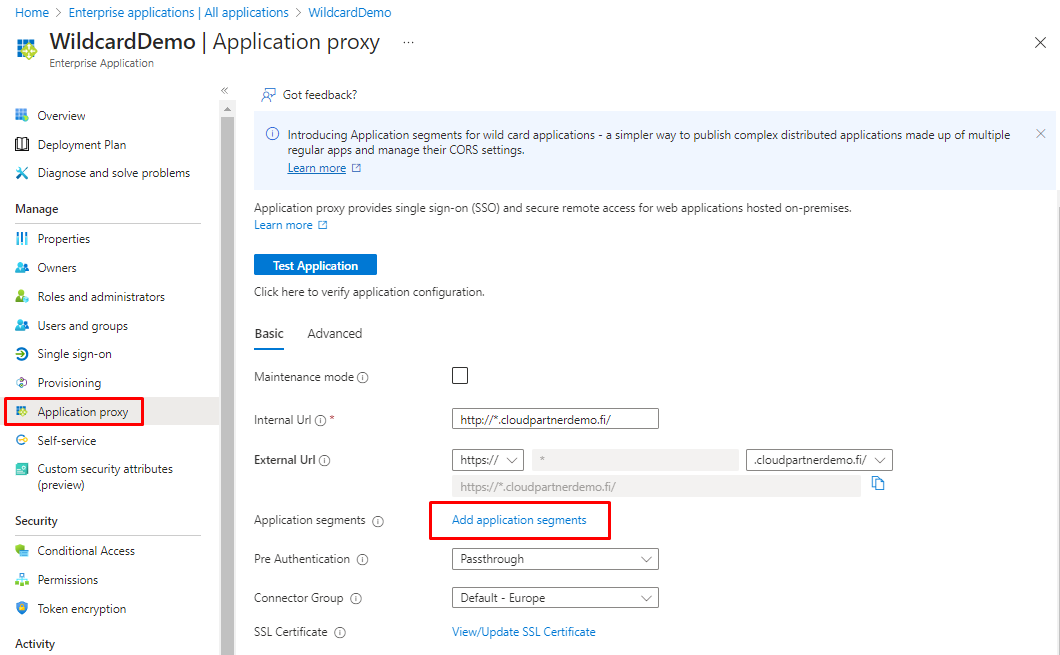Click the Connector Group info icon

356,599
